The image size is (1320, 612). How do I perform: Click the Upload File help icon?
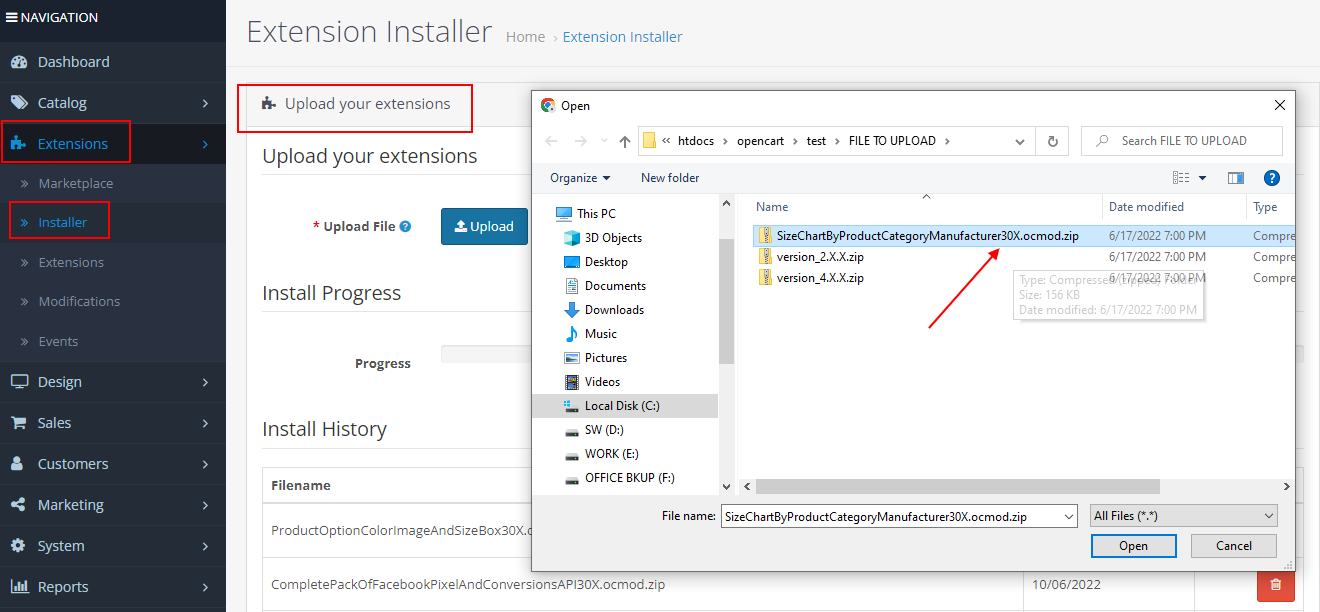(405, 227)
